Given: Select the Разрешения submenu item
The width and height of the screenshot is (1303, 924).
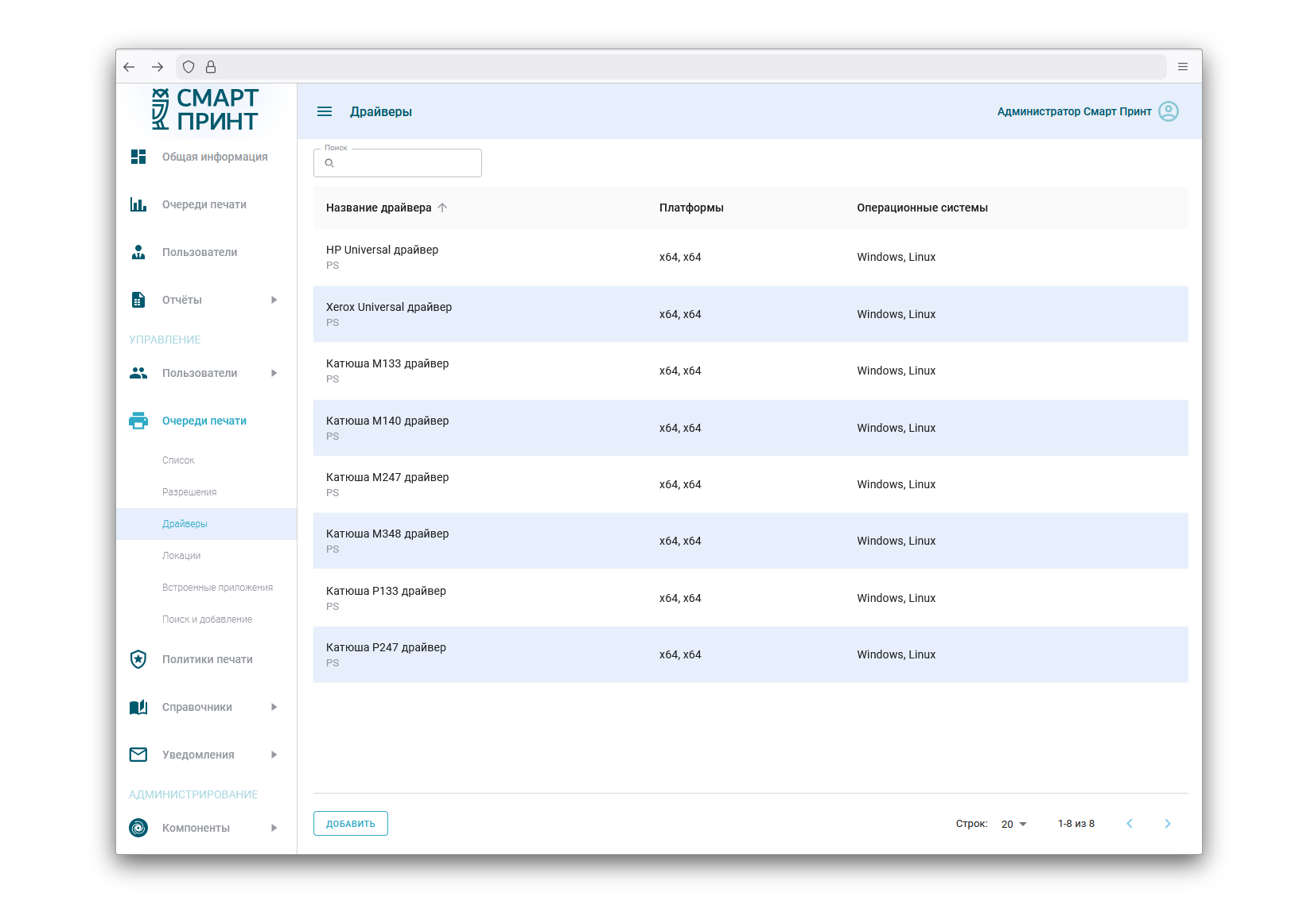Looking at the screenshot, I should click(189, 492).
